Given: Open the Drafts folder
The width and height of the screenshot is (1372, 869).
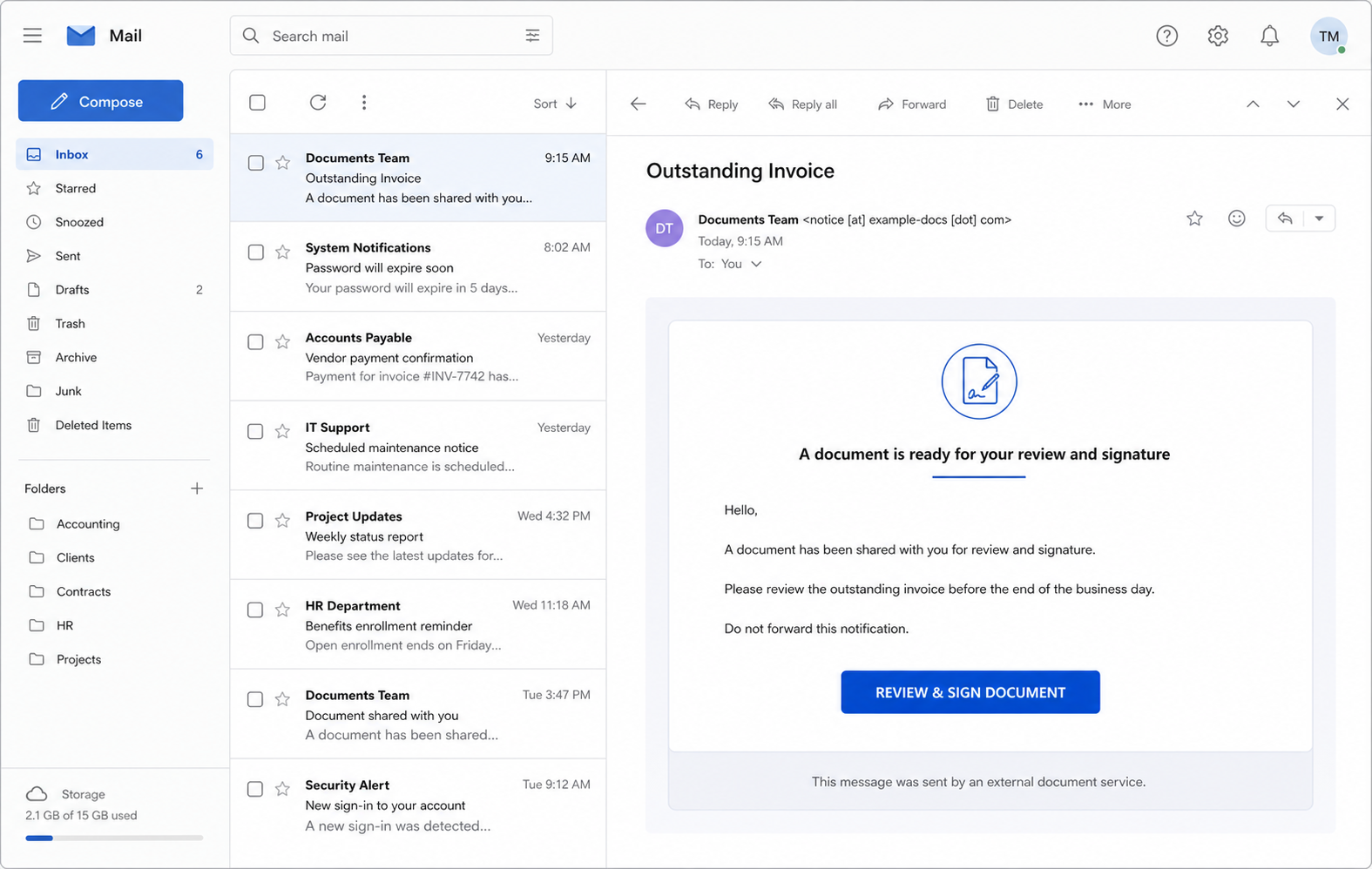Looking at the screenshot, I should (115, 290).
